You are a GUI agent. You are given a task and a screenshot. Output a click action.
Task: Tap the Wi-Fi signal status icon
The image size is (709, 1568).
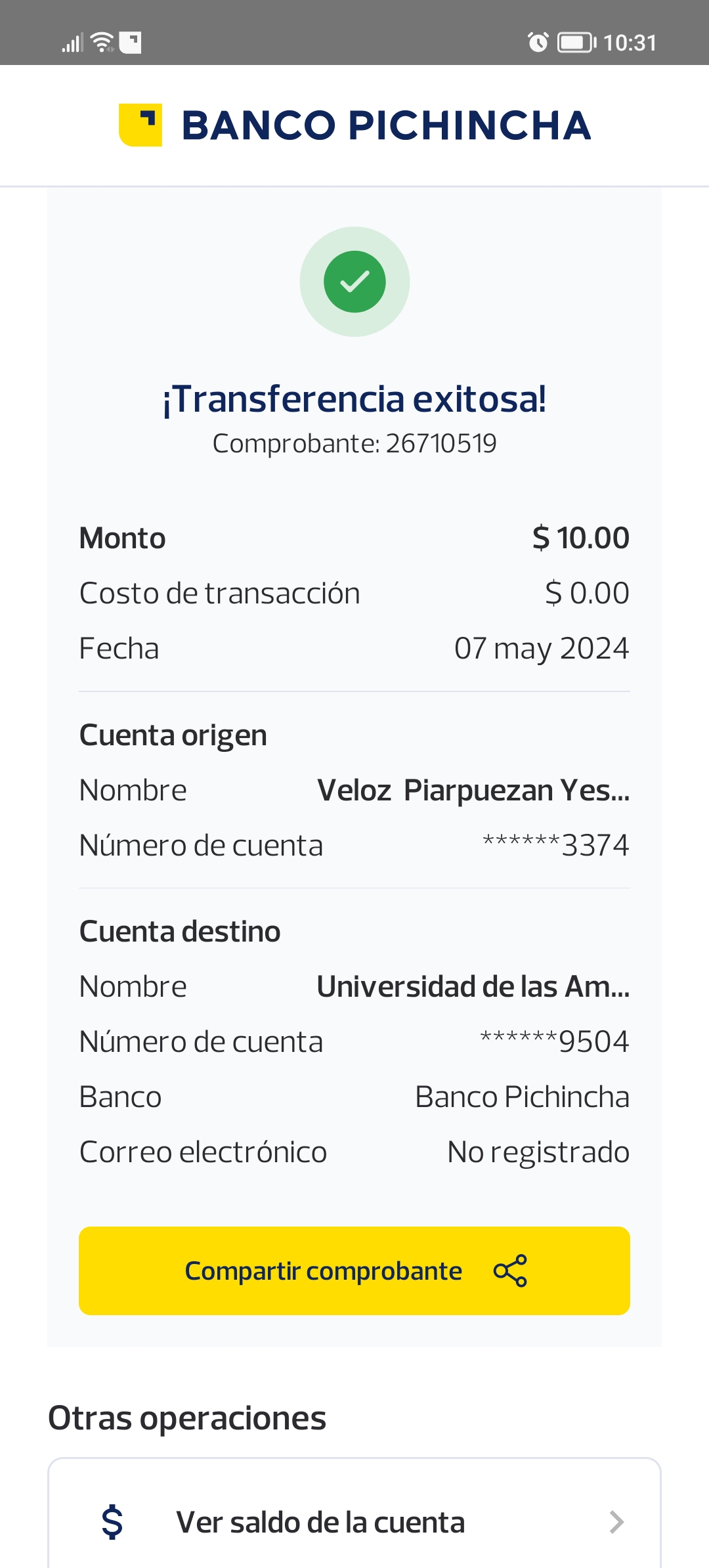[x=102, y=43]
